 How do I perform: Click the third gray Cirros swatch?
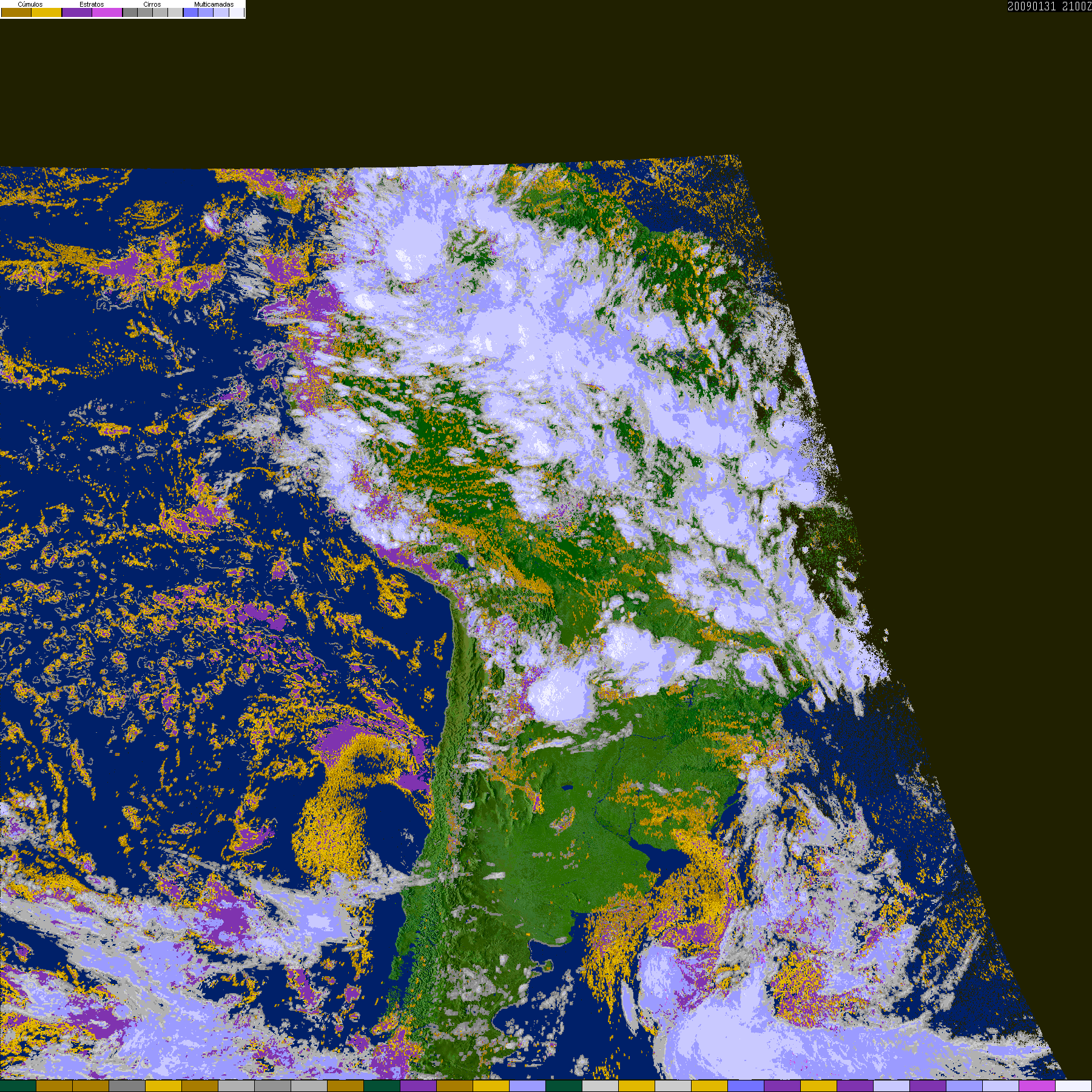pyautogui.click(x=160, y=12)
